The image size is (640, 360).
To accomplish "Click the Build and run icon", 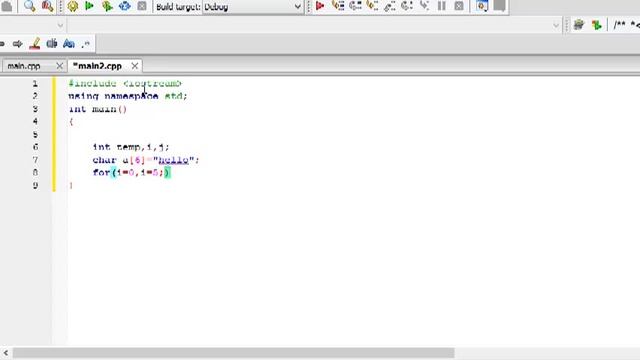I will [107, 6].
